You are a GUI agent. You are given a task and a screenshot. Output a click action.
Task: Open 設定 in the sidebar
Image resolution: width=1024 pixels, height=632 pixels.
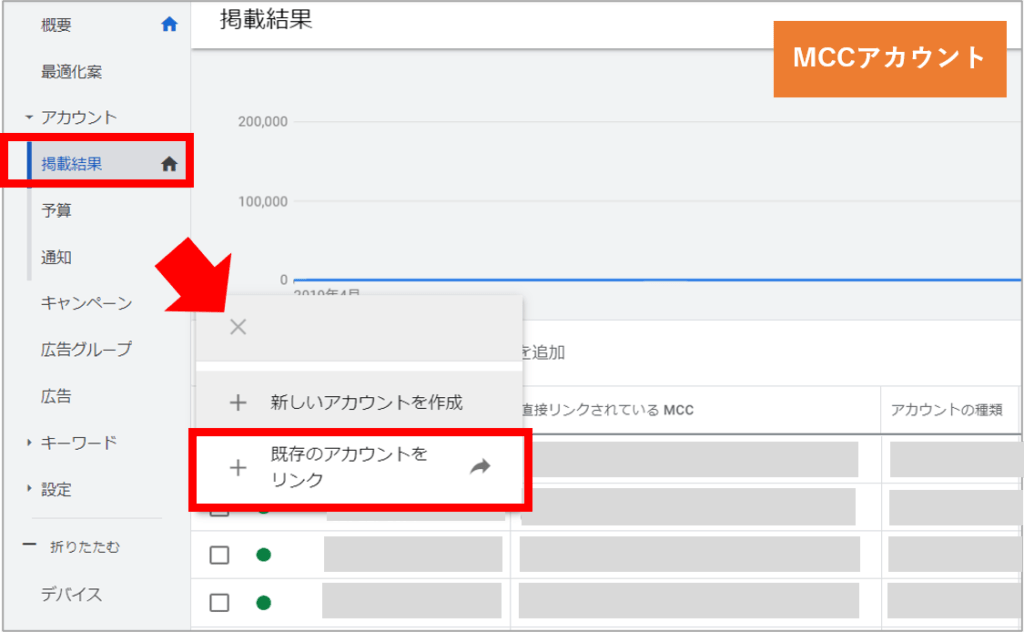[x=56, y=490]
